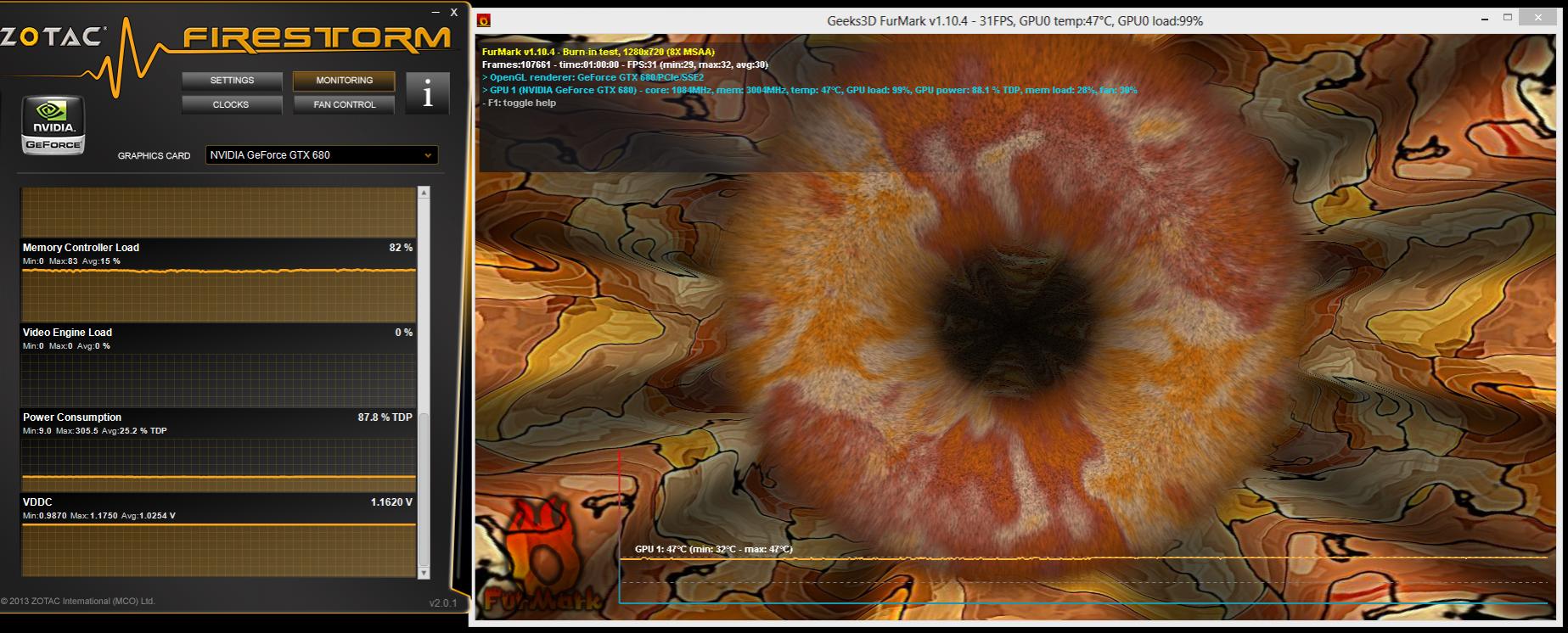This screenshot has width=1568, height=633.
Task: Click the Memory Controller Load graph
Action: pos(218,294)
